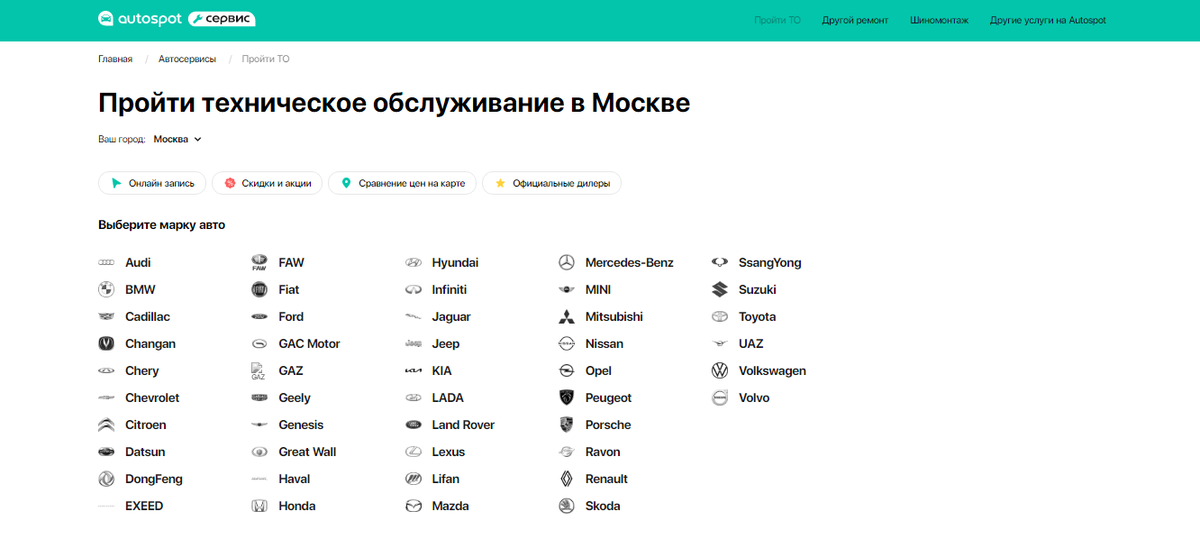Click the Jeep logo icon
Screen dimensions: 1200x539
(413, 344)
